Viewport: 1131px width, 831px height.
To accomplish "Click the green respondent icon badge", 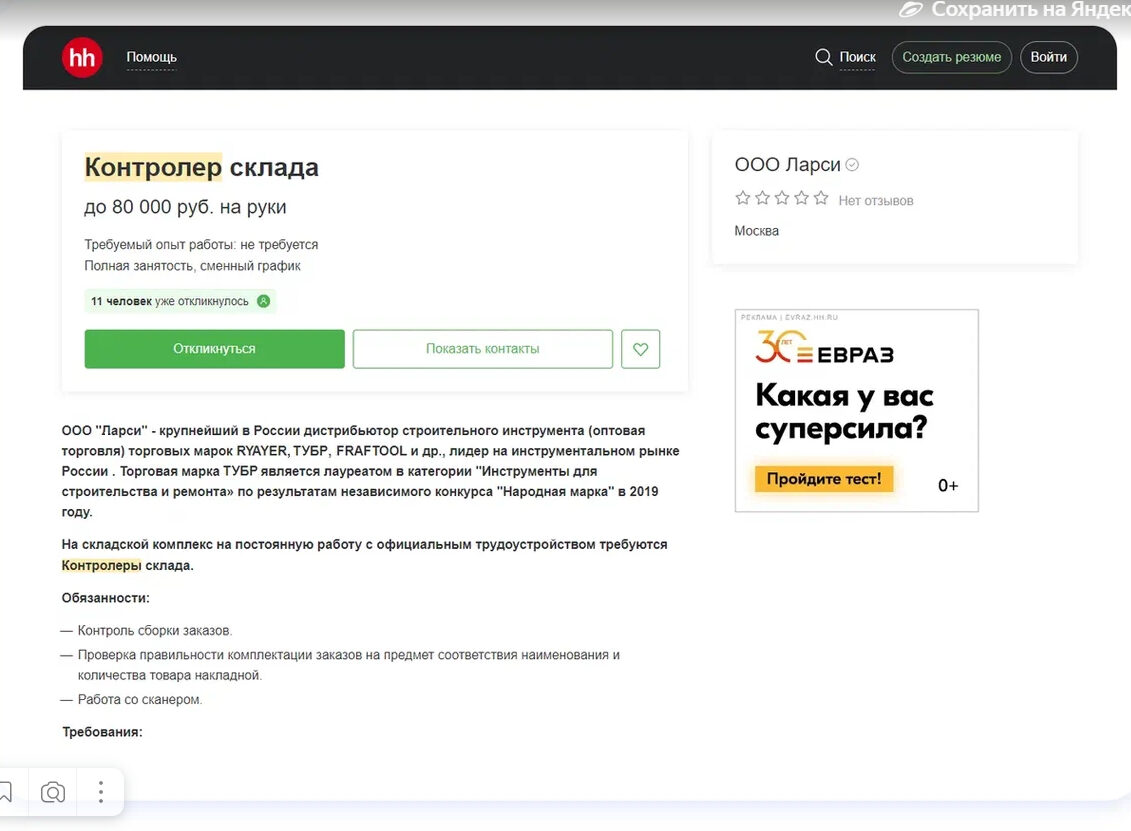I will (263, 301).
